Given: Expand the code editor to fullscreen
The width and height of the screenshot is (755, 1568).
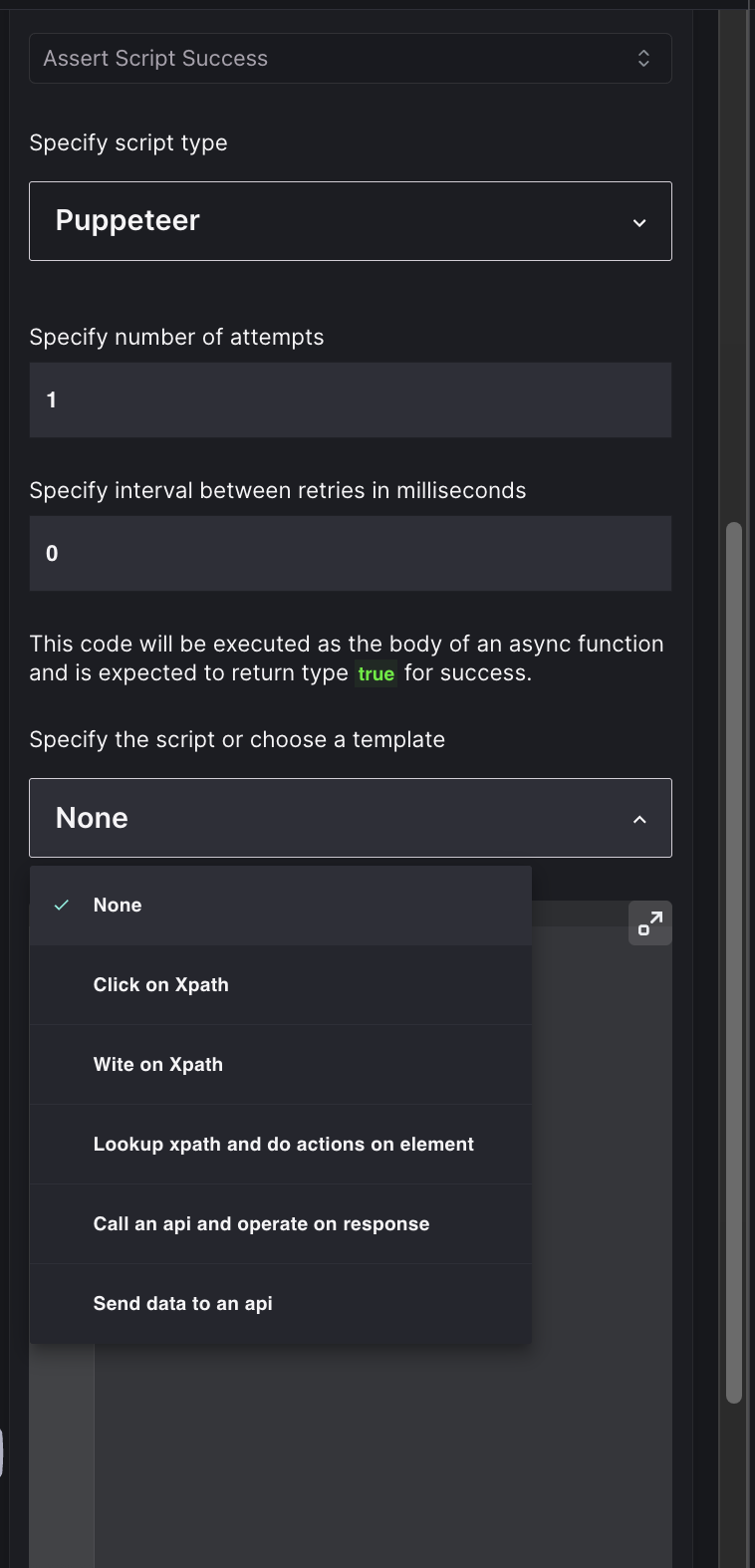Looking at the screenshot, I should [649, 922].
